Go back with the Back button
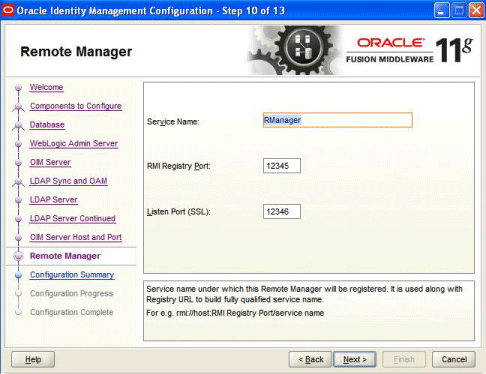This screenshot has height=374, width=486. tap(310, 359)
